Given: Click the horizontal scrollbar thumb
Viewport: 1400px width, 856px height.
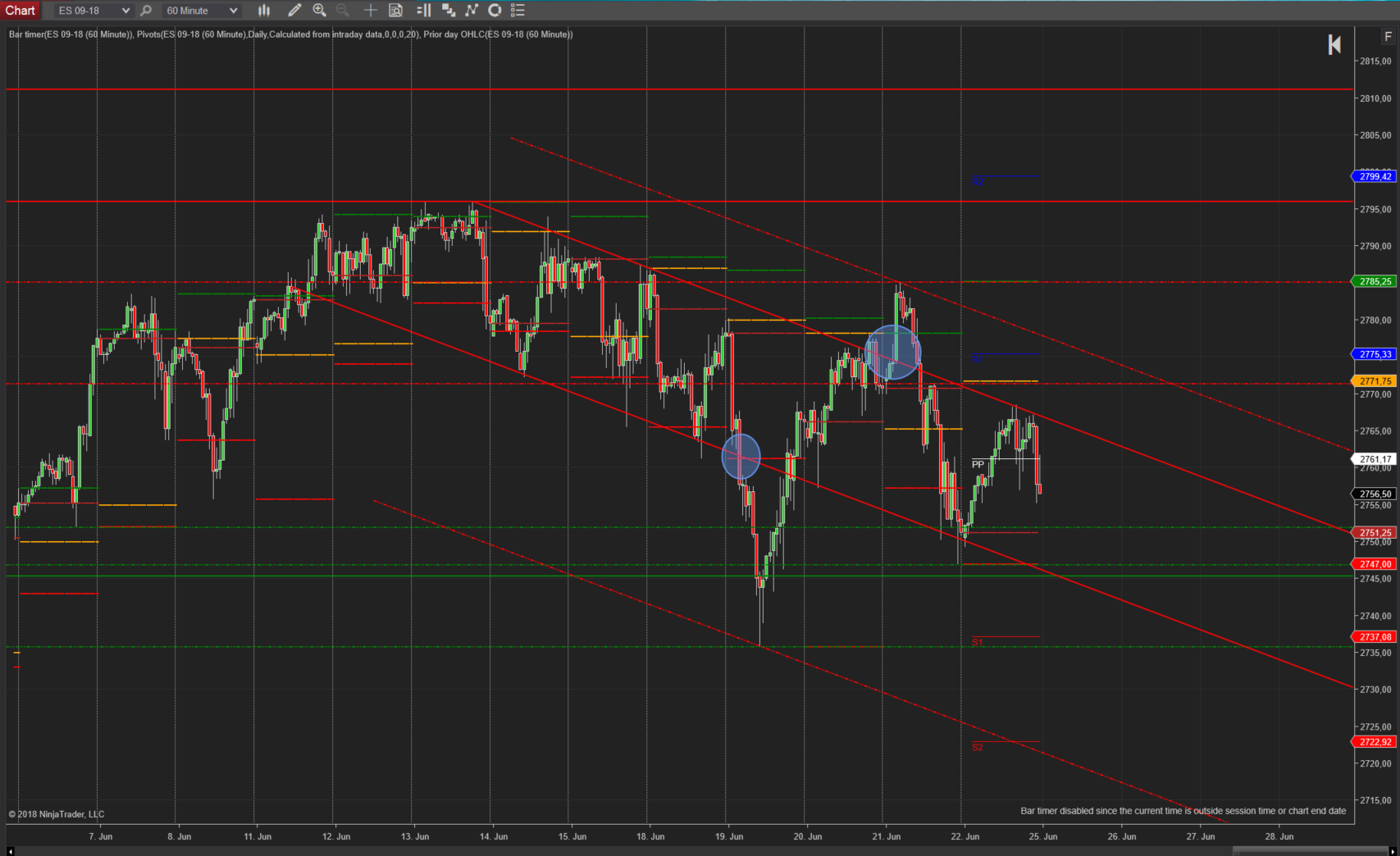Looking at the screenshot, I should click(1311, 851).
